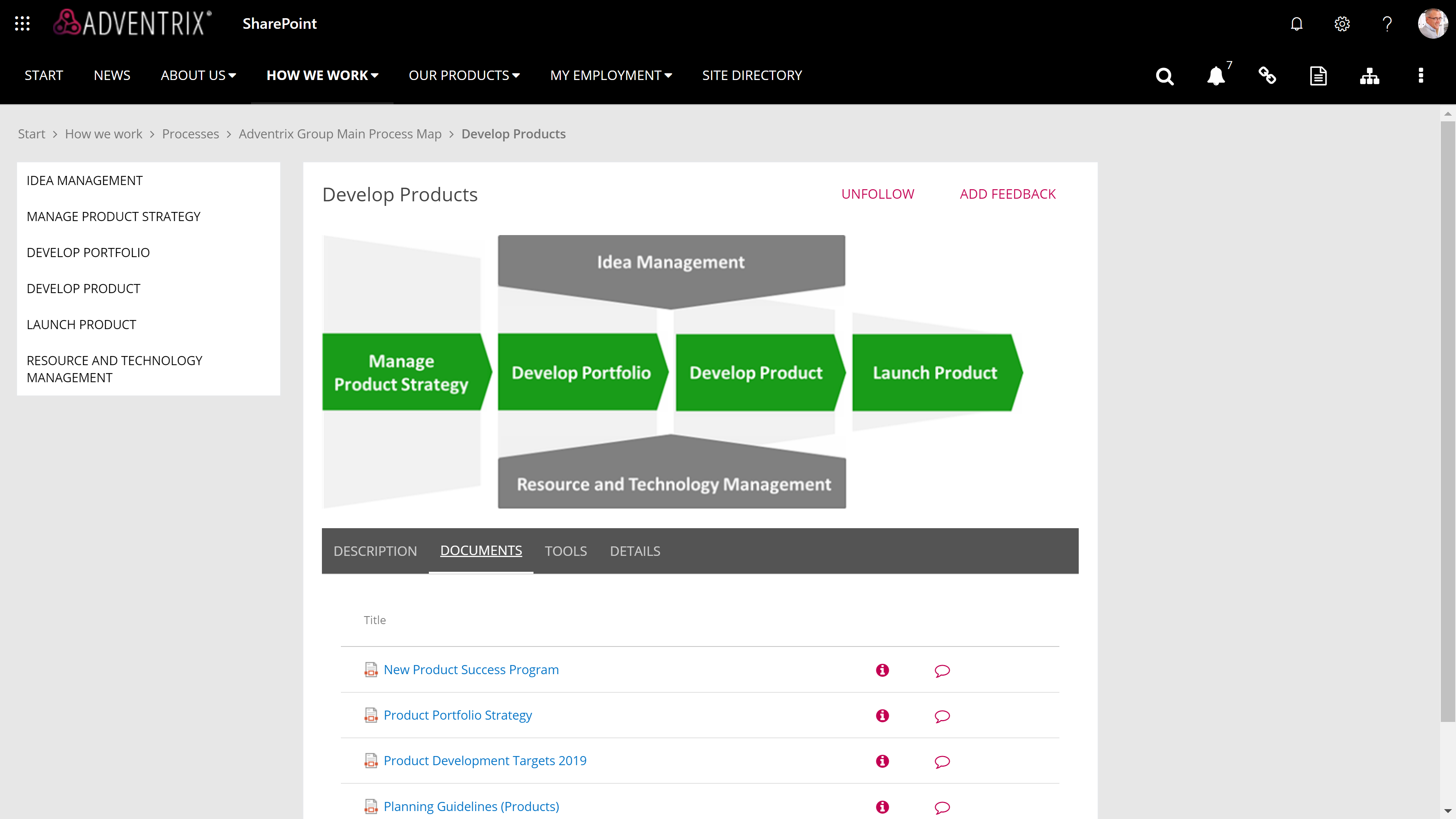Viewport: 1456px width, 819px height.
Task: Click Add Feedback link
Action: tap(1007, 194)
